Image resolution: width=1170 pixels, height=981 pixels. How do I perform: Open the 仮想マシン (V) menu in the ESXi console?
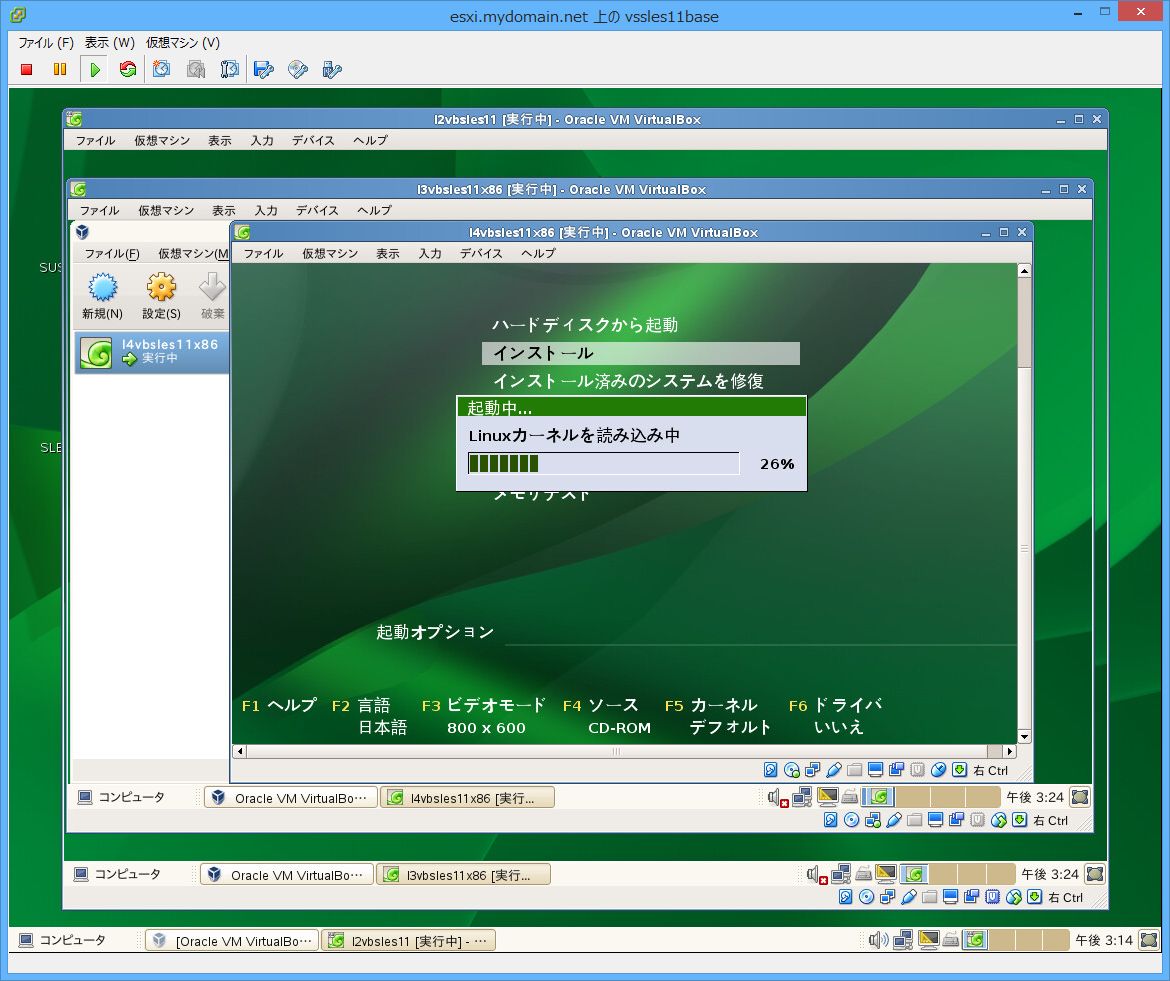pos(183,43)
